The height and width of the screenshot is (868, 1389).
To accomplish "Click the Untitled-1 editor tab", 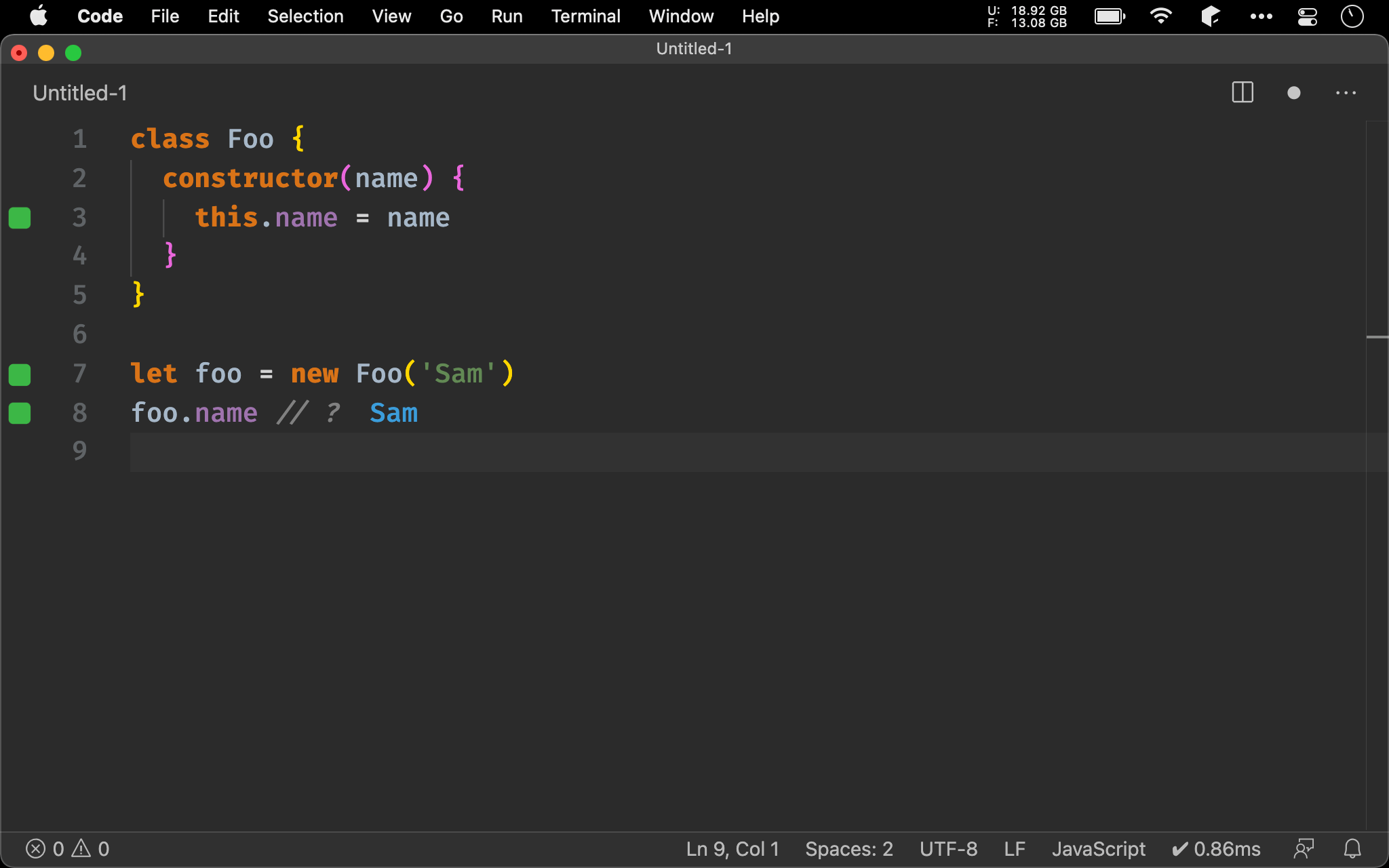I will pyautogui.click(x=80, y=93).
